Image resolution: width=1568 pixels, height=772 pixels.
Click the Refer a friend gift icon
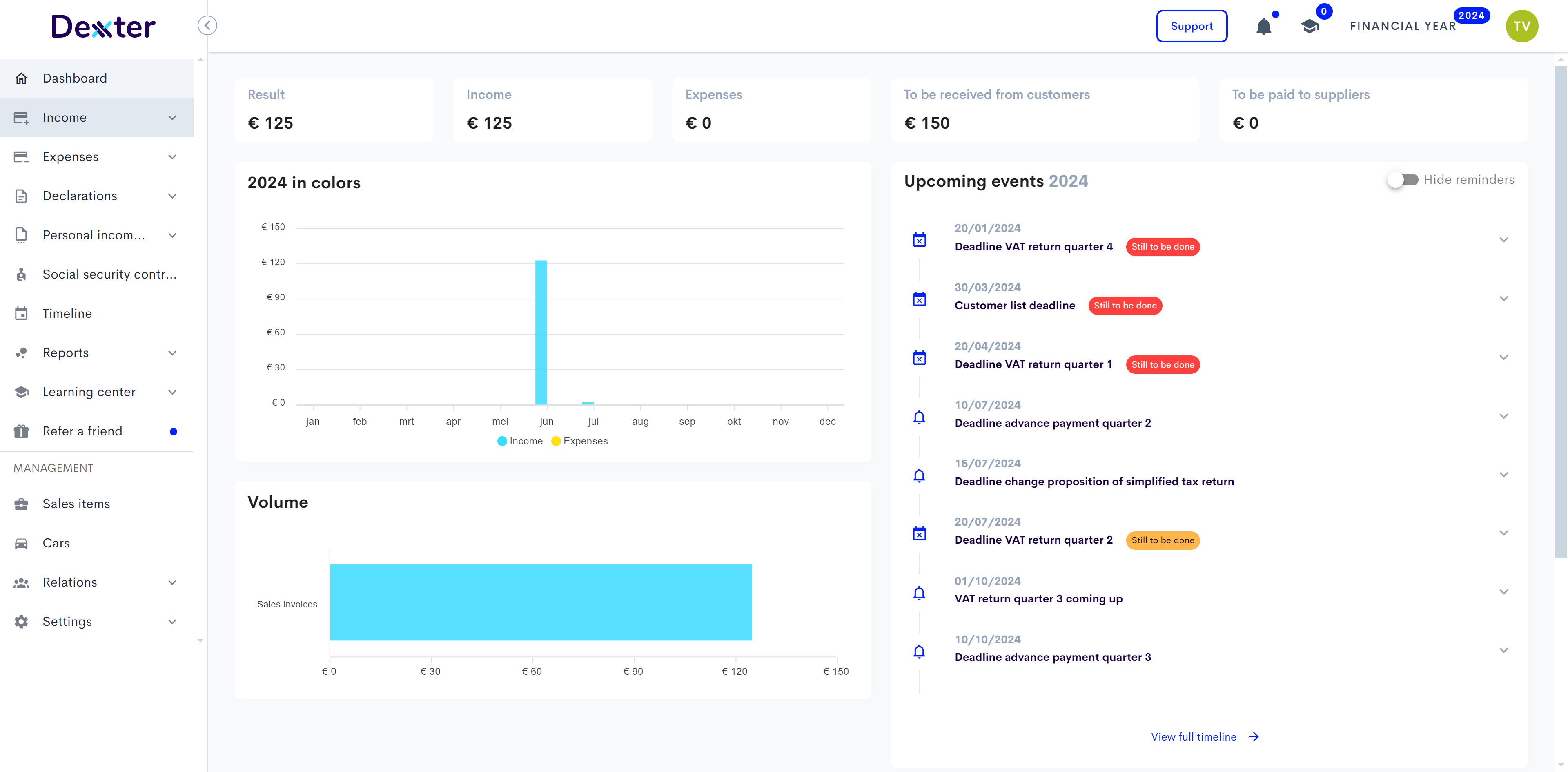pyautogui.click(x=21, y=431)
